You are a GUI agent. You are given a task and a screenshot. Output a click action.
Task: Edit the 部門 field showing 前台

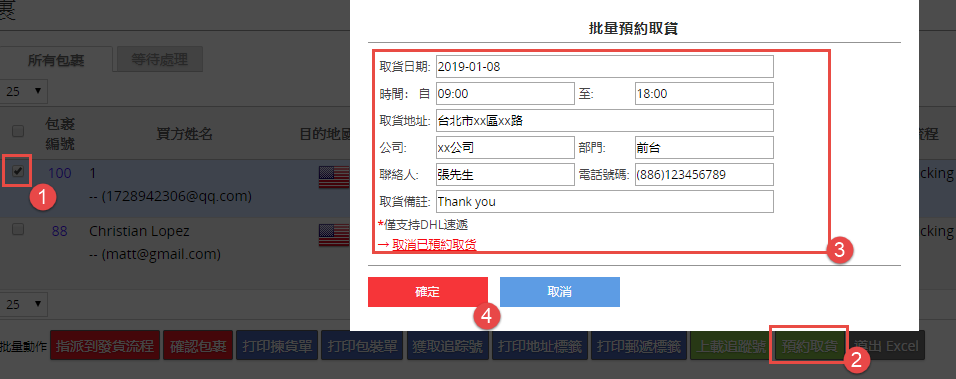[704, 147]
